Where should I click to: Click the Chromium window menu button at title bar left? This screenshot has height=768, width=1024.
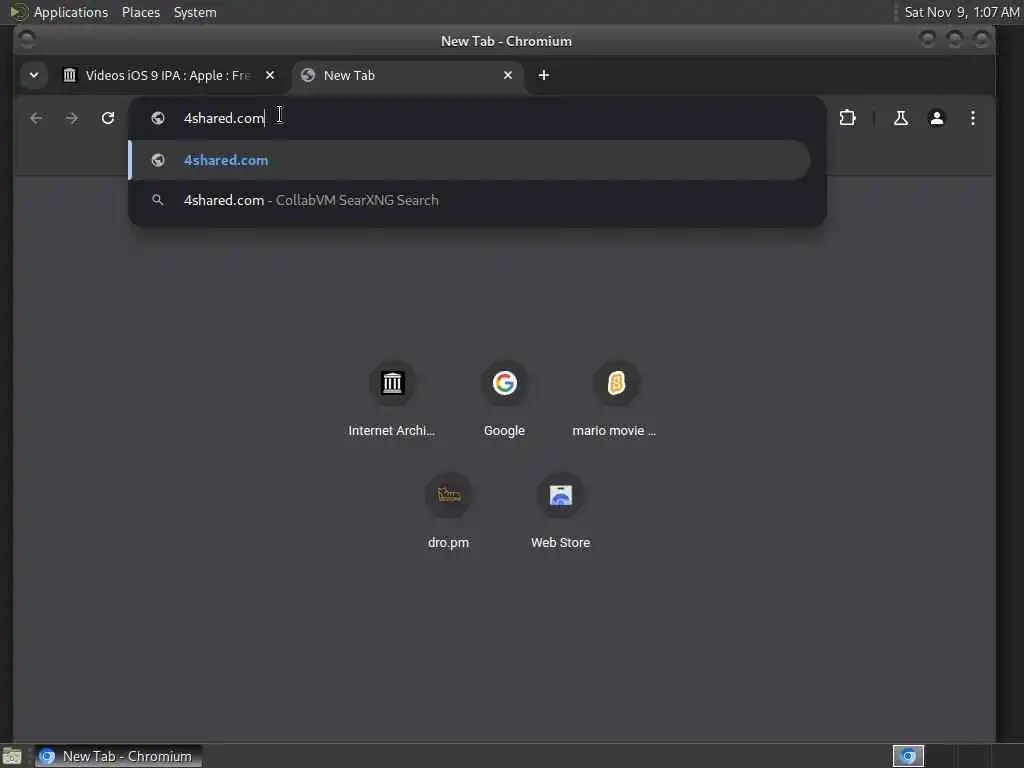27,40
